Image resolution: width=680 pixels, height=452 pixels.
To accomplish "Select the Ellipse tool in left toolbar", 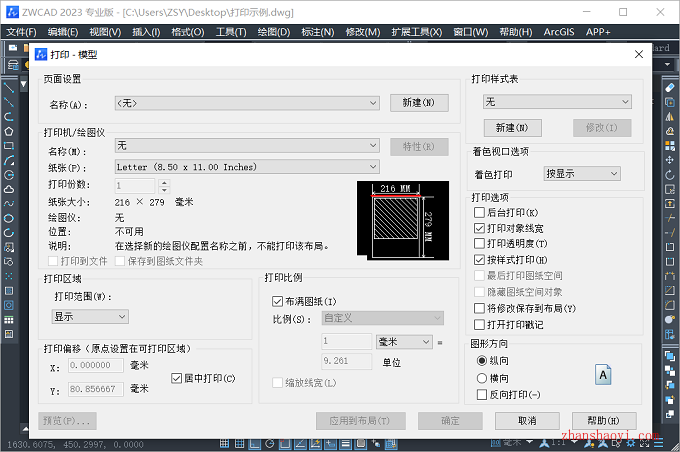I will point(9,218).
